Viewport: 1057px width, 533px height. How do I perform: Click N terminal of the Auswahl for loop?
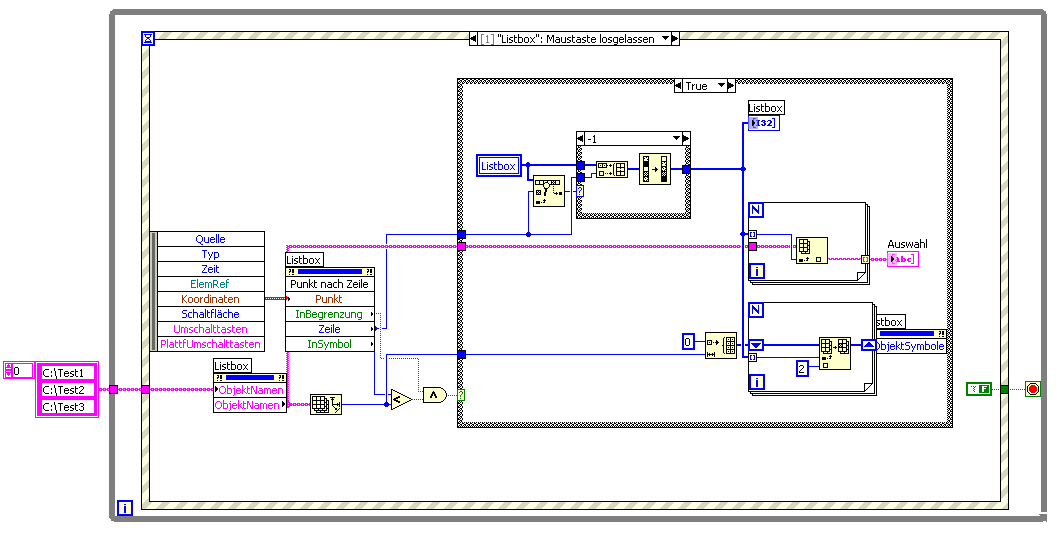point(756,210)
